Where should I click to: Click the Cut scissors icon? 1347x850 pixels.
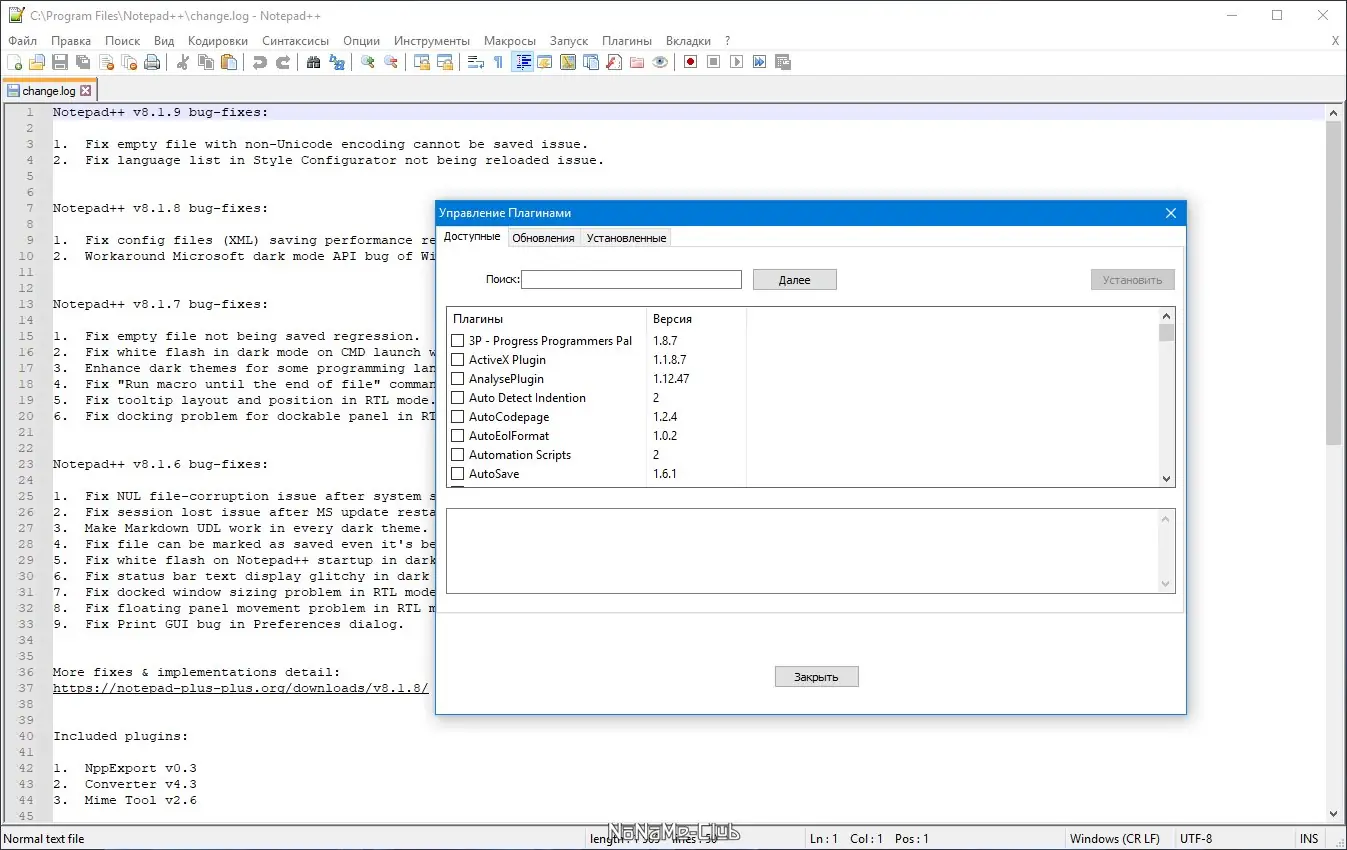(183, 62)
